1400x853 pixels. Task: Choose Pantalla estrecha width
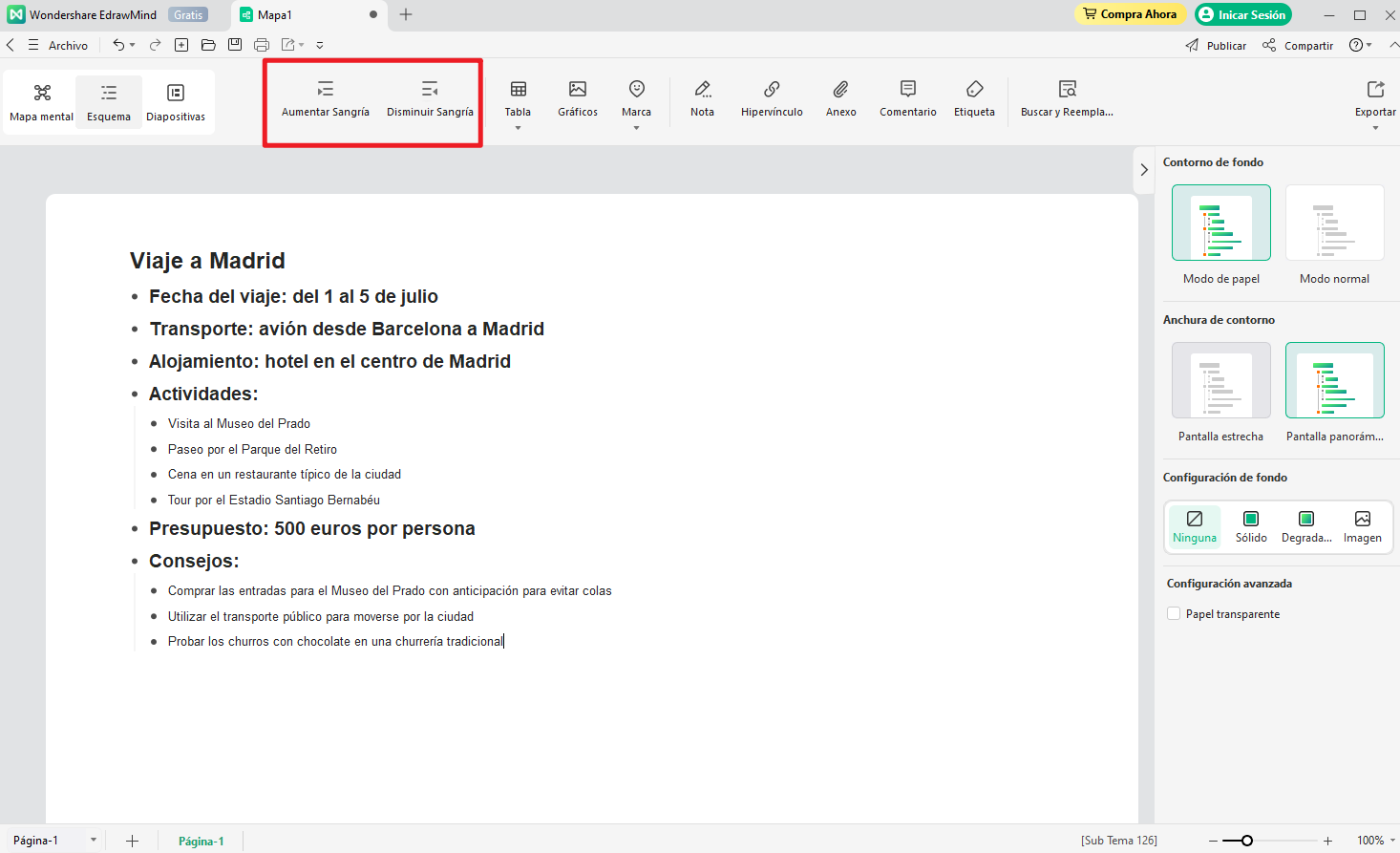(1221, 380)
